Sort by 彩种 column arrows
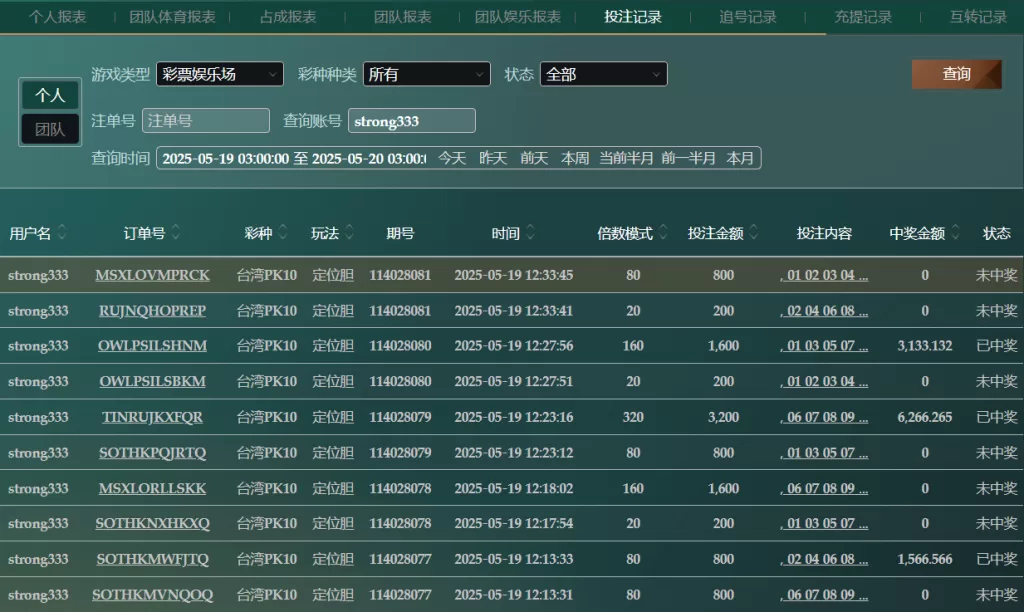 (283, 232)
